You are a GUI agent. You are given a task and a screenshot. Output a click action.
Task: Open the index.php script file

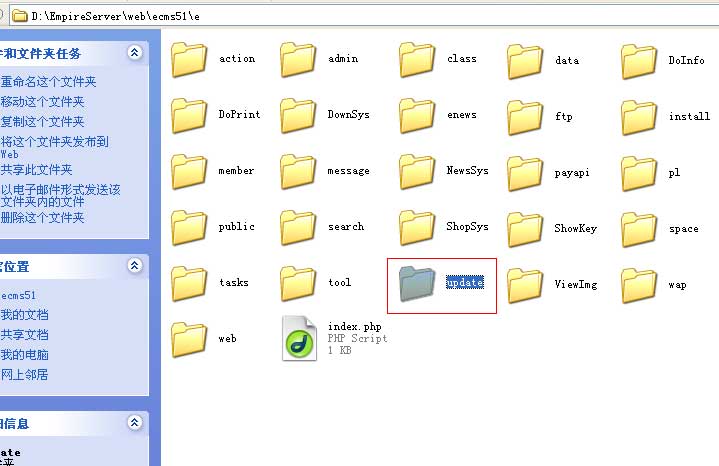[x=299, y=339]
